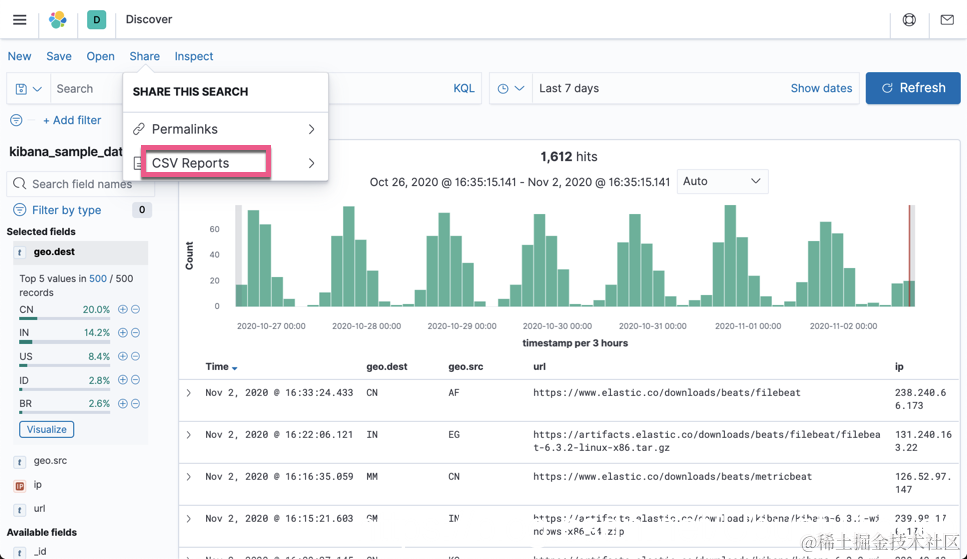The width and height of the screenshot is (967, 559).
Task: Open the mail newsfeed icon
Action: click(x=947, y=20)
